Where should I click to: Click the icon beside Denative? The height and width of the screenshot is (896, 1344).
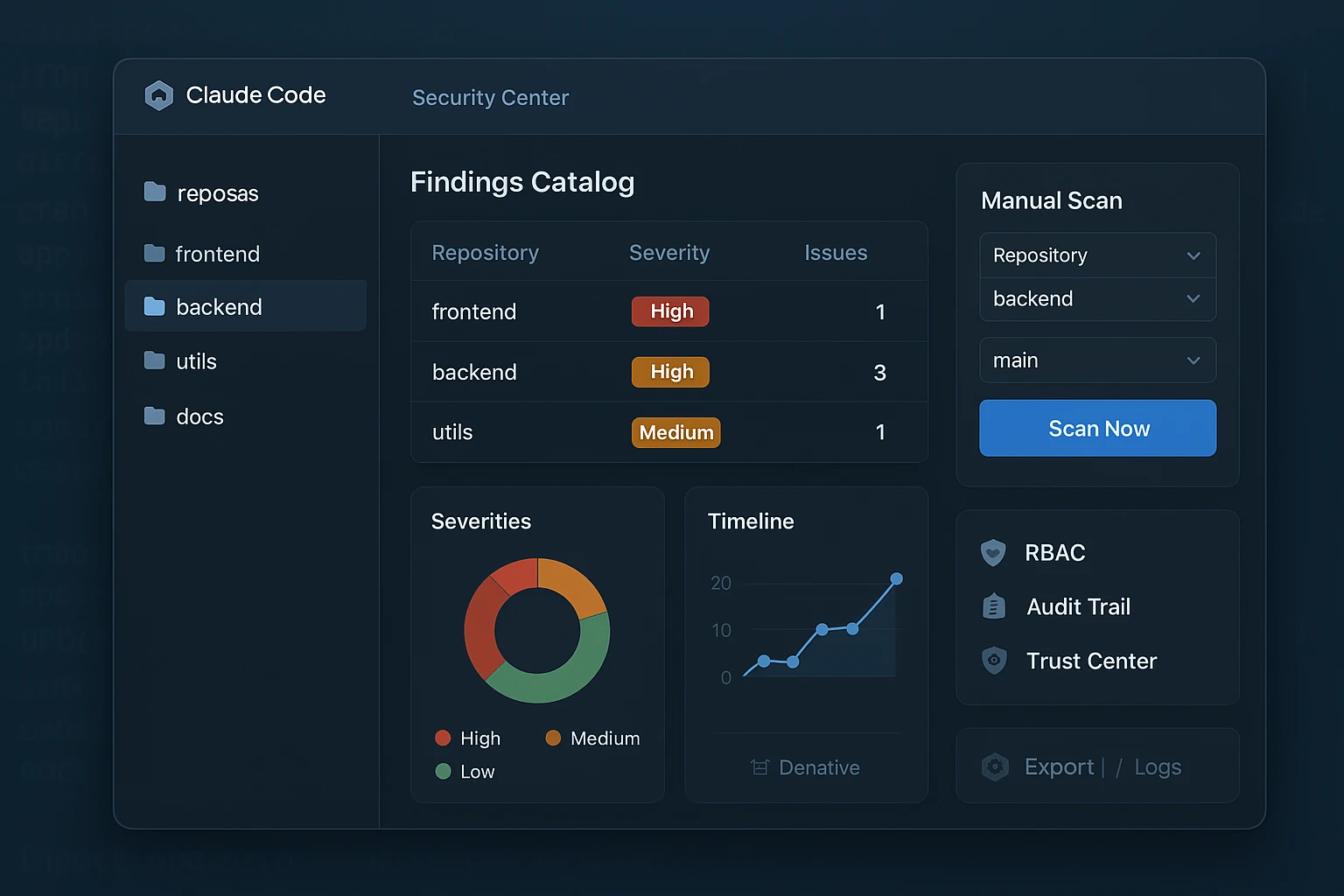click(x=759, y=767)
